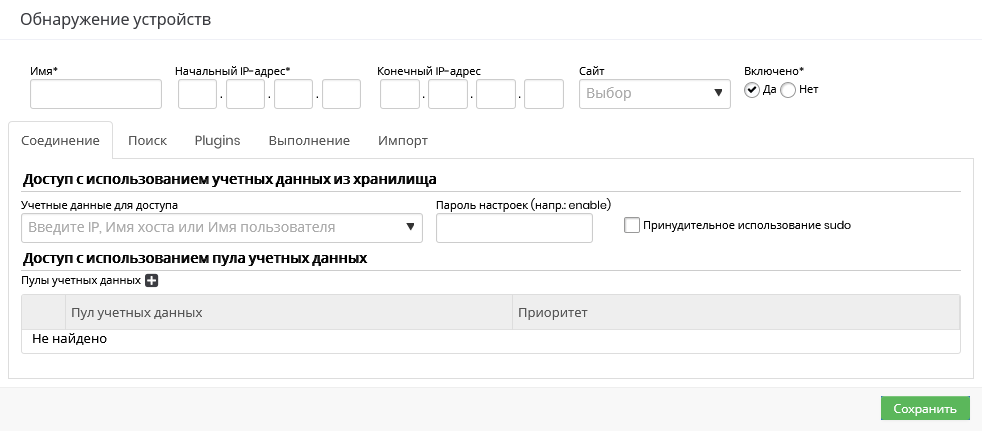Switch to the "Импорт" tab

point(403,140)
